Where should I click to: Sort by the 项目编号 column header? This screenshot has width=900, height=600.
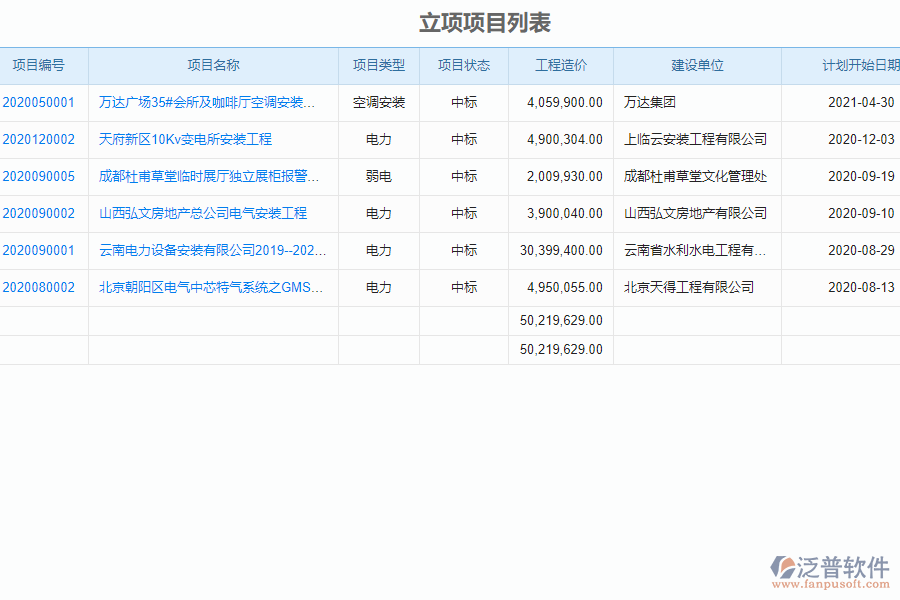pyautogui.click(x=44, y=65)
